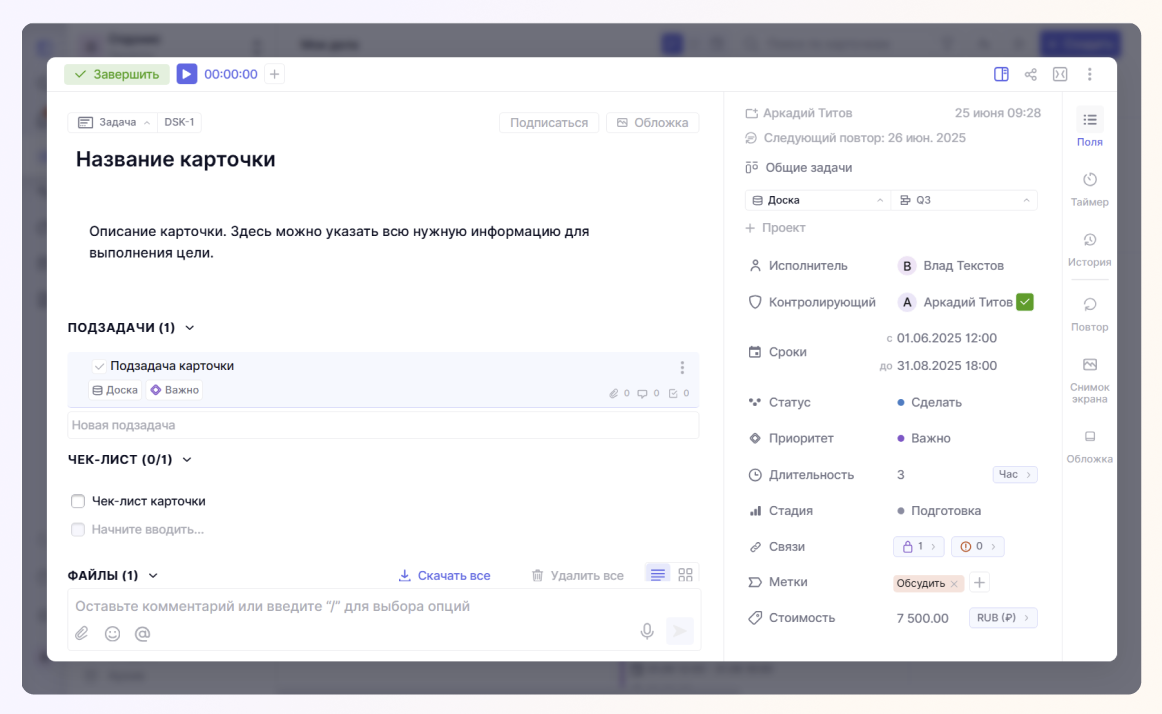This screenshot has height=714, width=1162.
Task: Open the emoji picker in the comment box
Action: [112, 633]
